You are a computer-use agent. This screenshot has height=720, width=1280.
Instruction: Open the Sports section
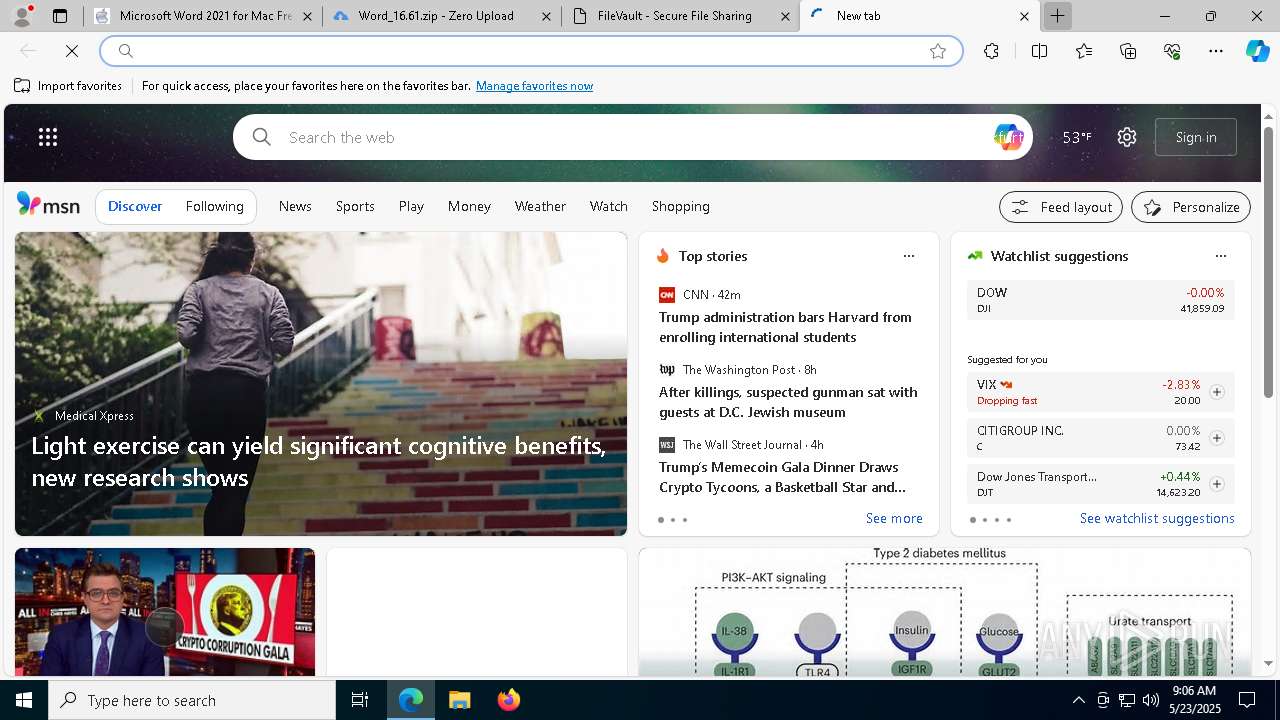[x=355, y=206]
